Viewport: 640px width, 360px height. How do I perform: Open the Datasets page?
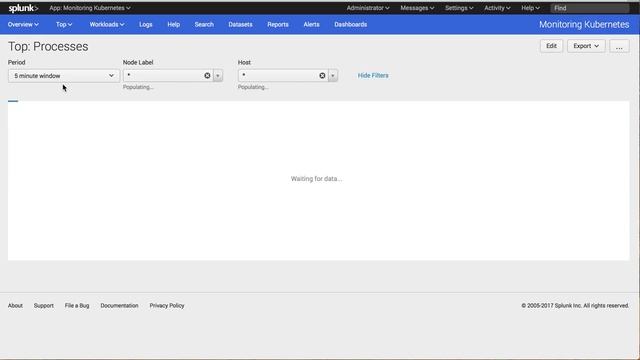[x=240, y=24]
